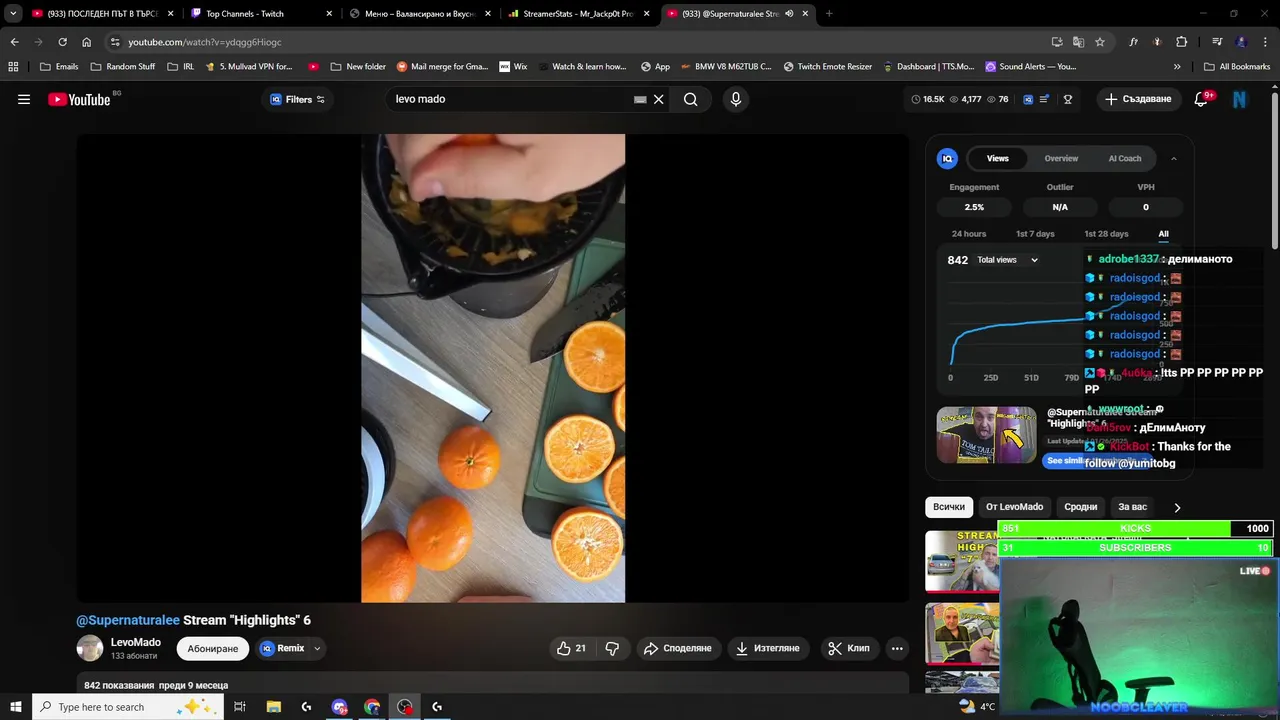The image size is (1280, 720).
Task: Open the LevoMado channel name link
Action: coord(136,642)
